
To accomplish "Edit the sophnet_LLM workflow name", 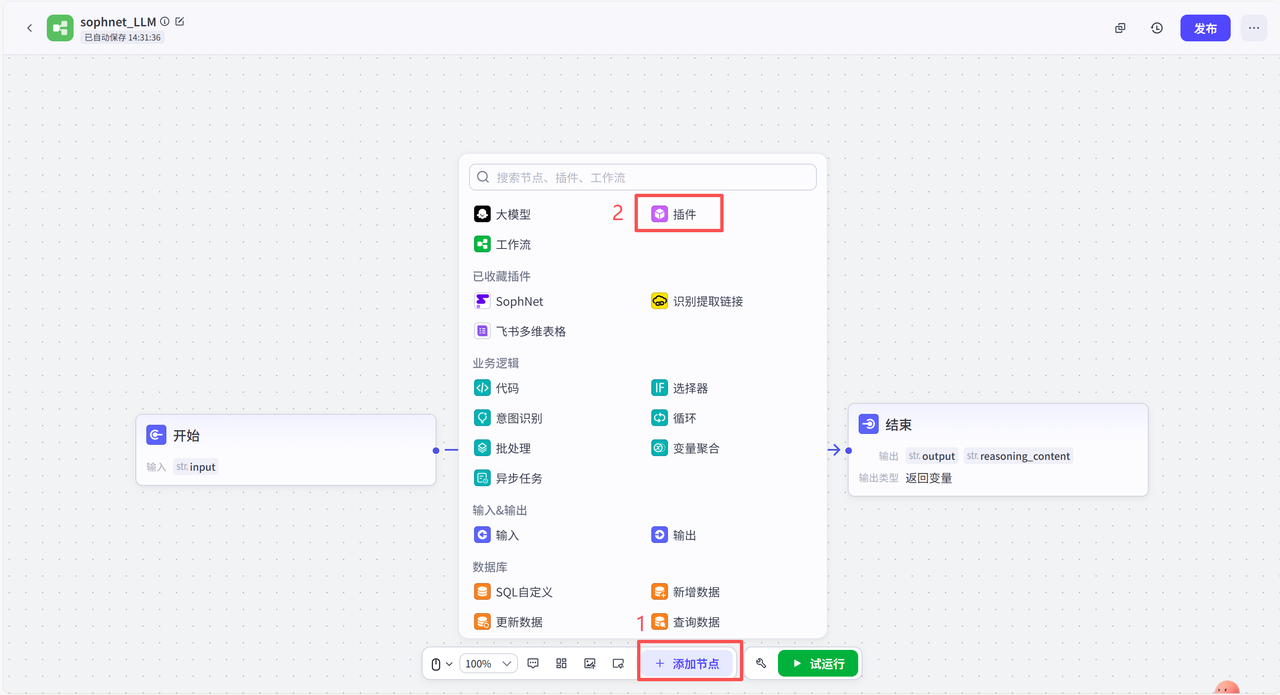I will click(180, 21).
